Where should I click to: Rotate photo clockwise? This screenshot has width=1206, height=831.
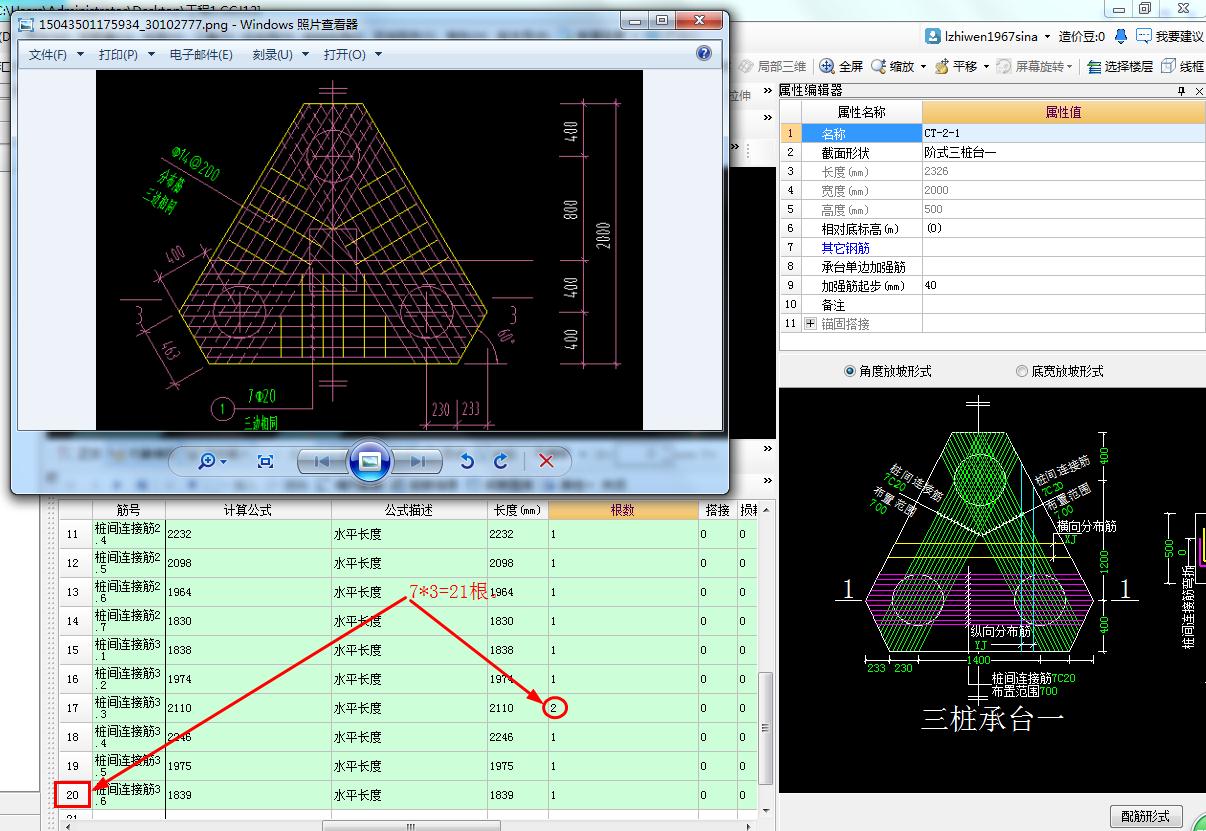coord(501,461)
